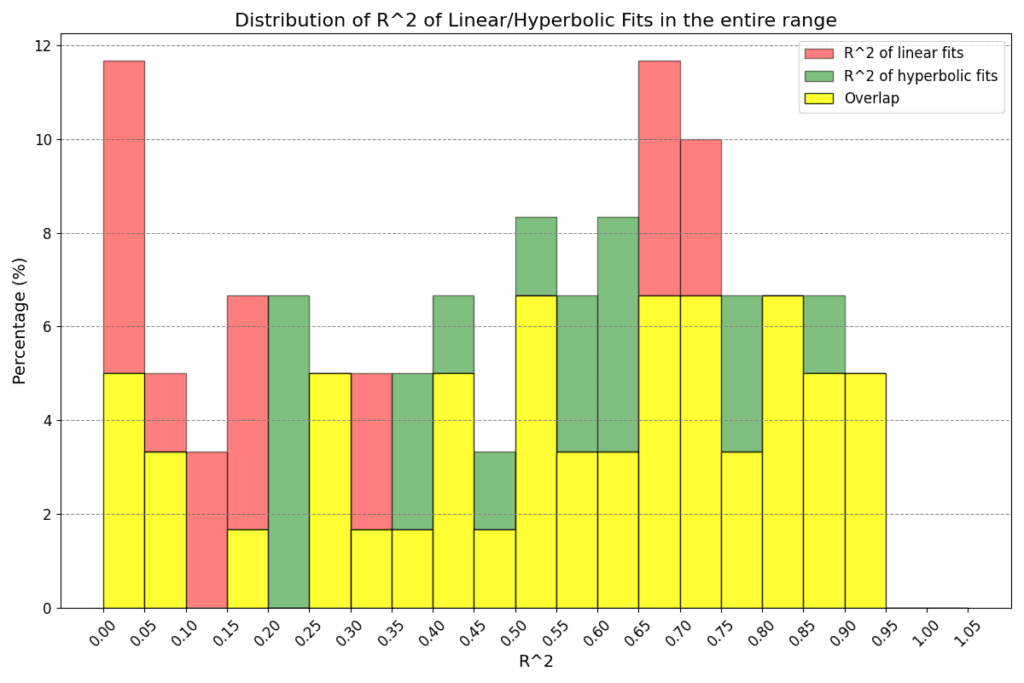This screenshot has height=683, width=1024.
Task: Click the x-axis tick label 0.80
Action: [760, 633]
